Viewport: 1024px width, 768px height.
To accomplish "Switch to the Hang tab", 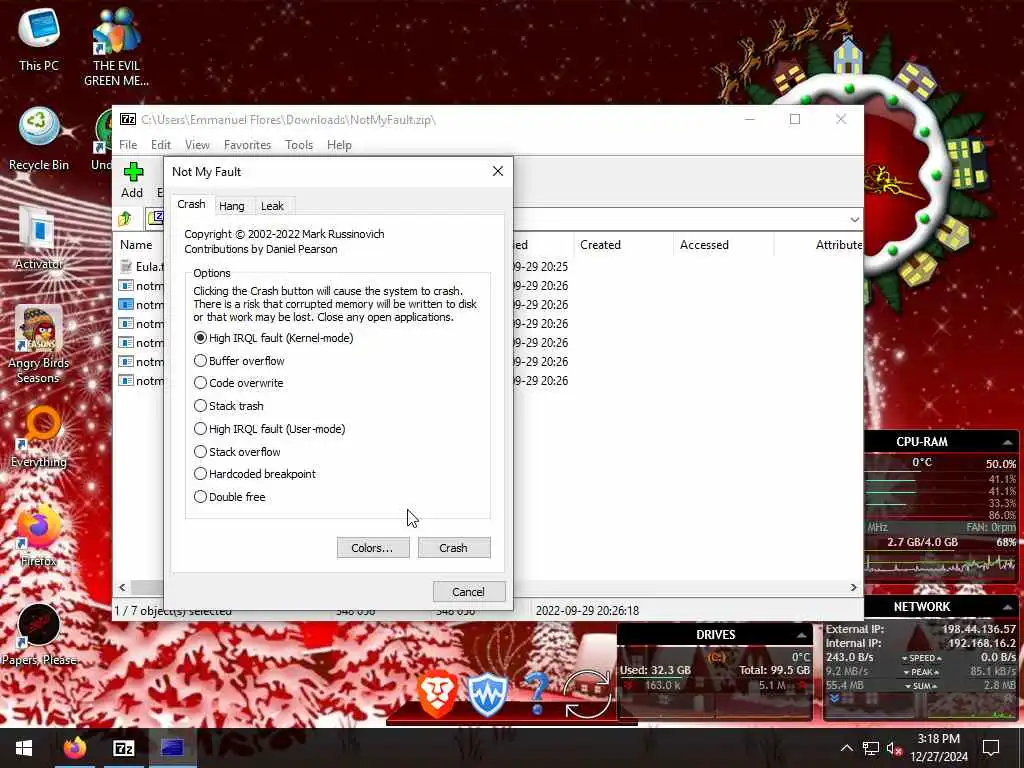I will [x=232, y=206].
